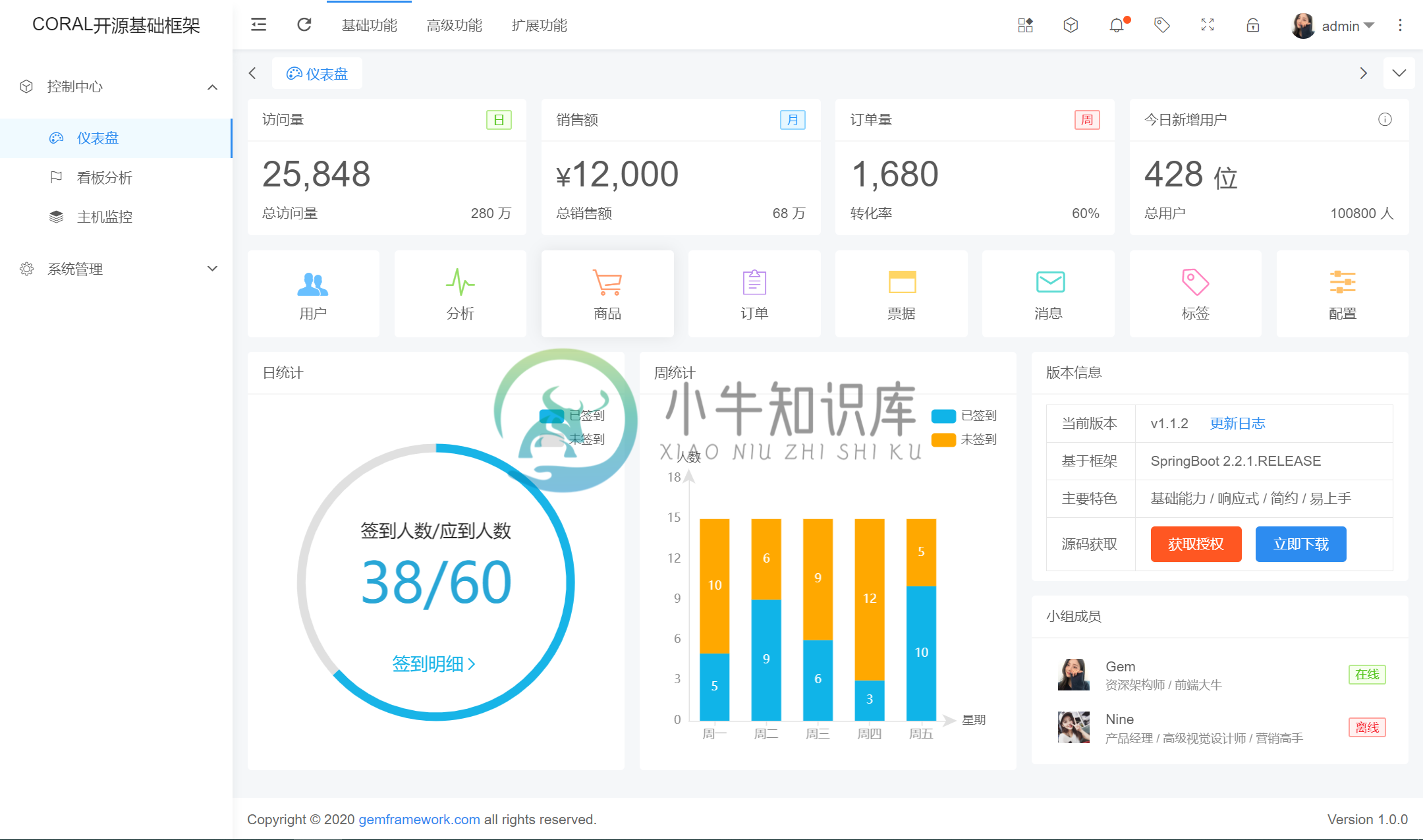Toggle 已签到 legend in 日统计 chart
The width and height of the screenshot is (1423, 840).
(x=572, y=416)
